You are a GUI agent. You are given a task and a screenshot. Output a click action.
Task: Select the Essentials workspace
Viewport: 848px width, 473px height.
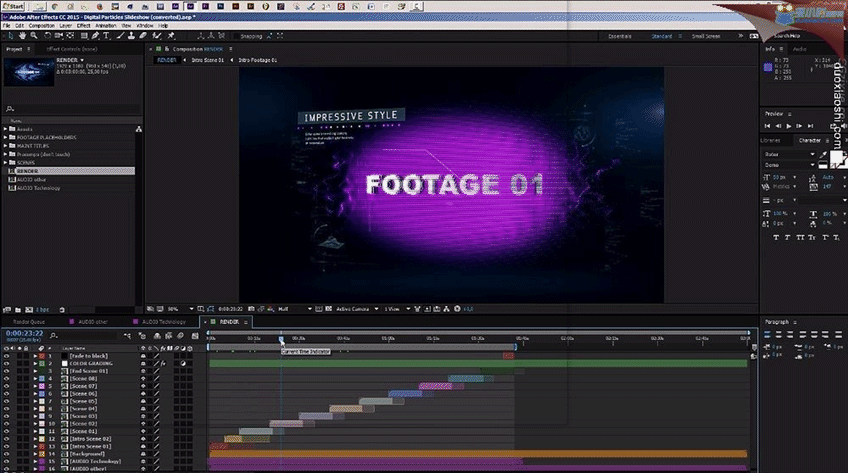(620, 36)
